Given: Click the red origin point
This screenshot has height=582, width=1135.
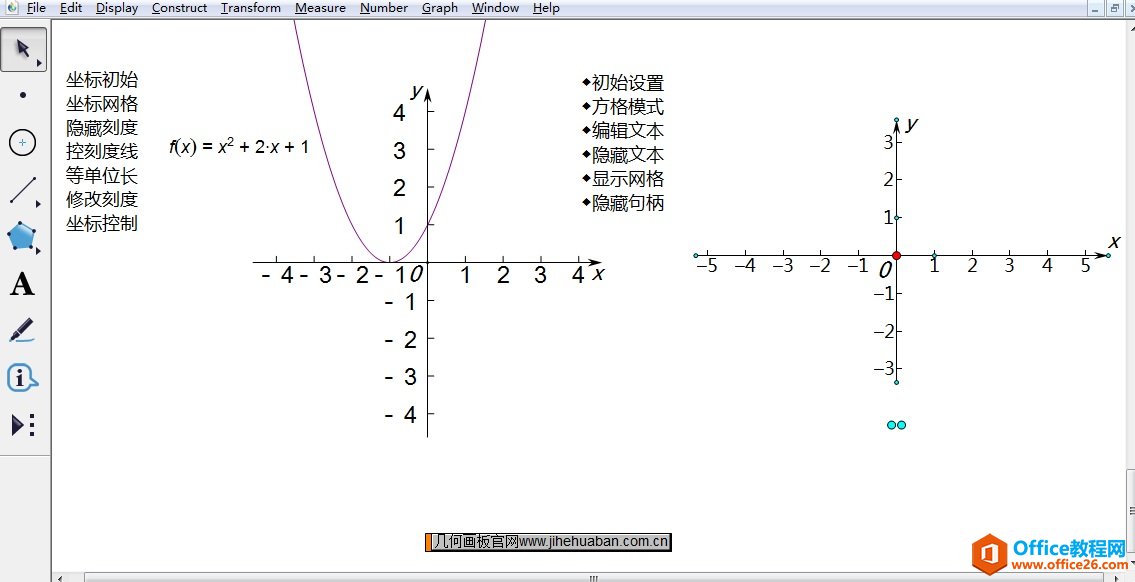Looking at the screenshot, I should tap(896, 256).
